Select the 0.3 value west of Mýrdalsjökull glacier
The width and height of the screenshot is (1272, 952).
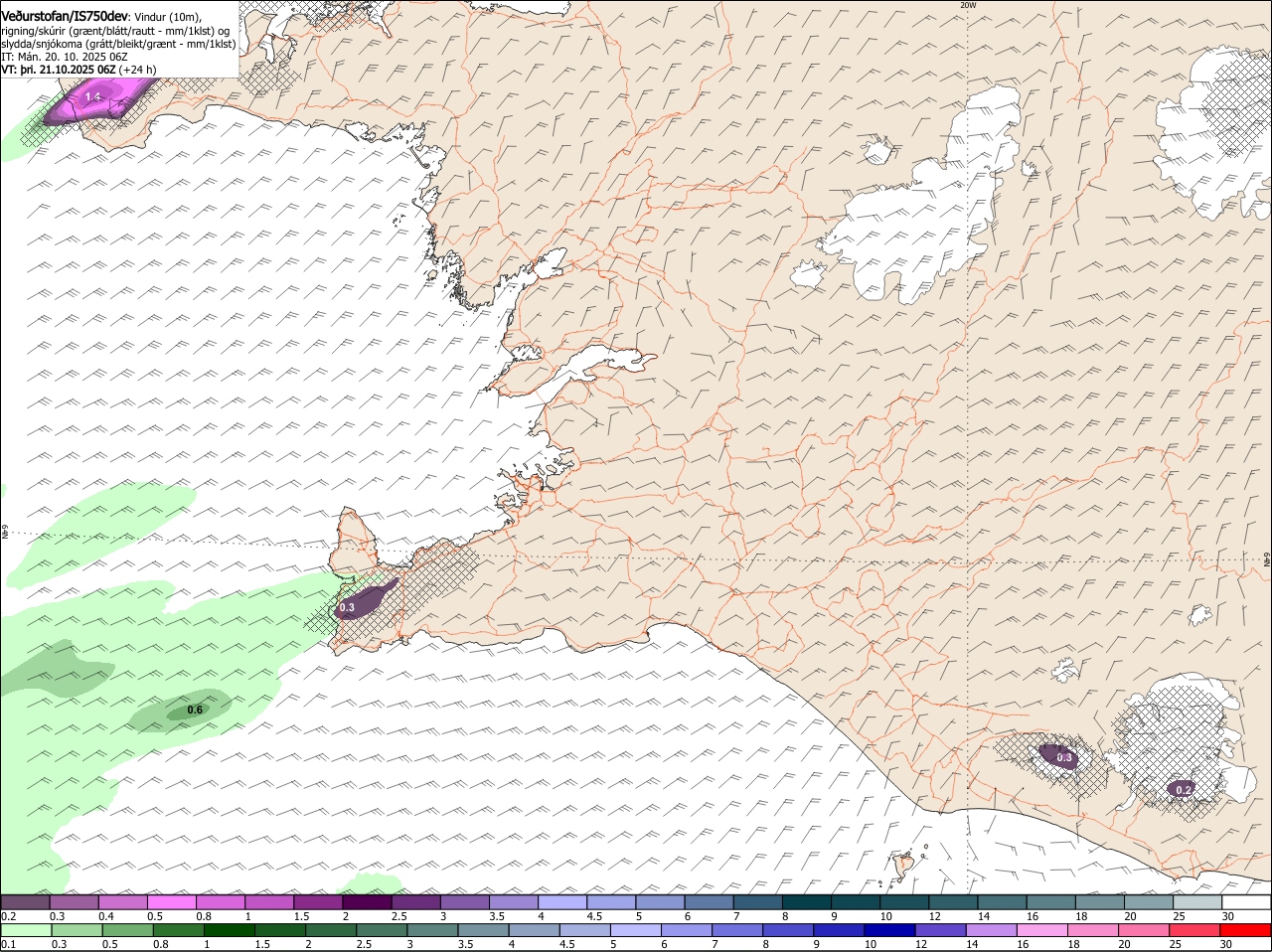tap(1064, 758)
